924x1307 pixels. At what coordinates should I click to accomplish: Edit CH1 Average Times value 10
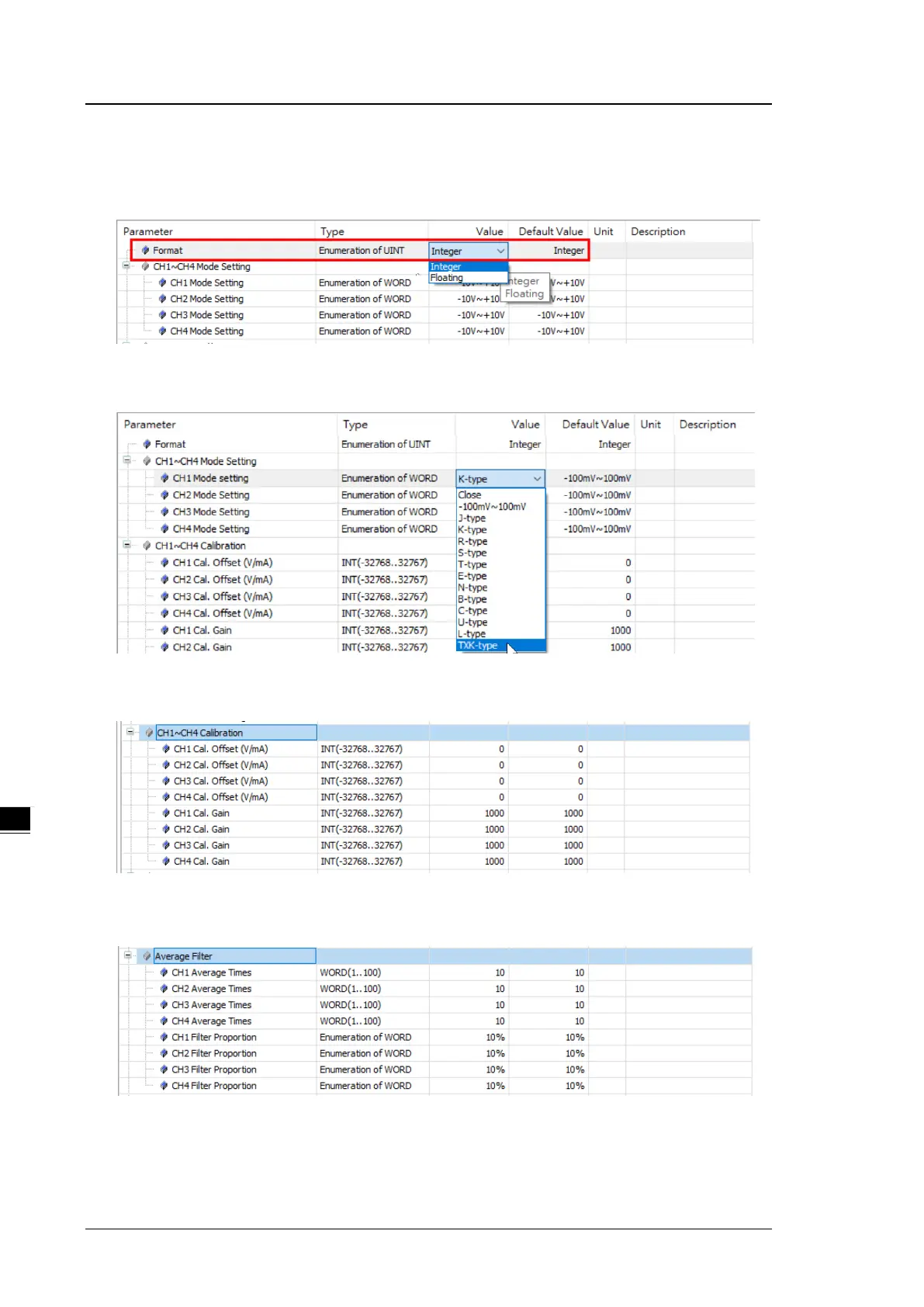(x=500, y=972)
